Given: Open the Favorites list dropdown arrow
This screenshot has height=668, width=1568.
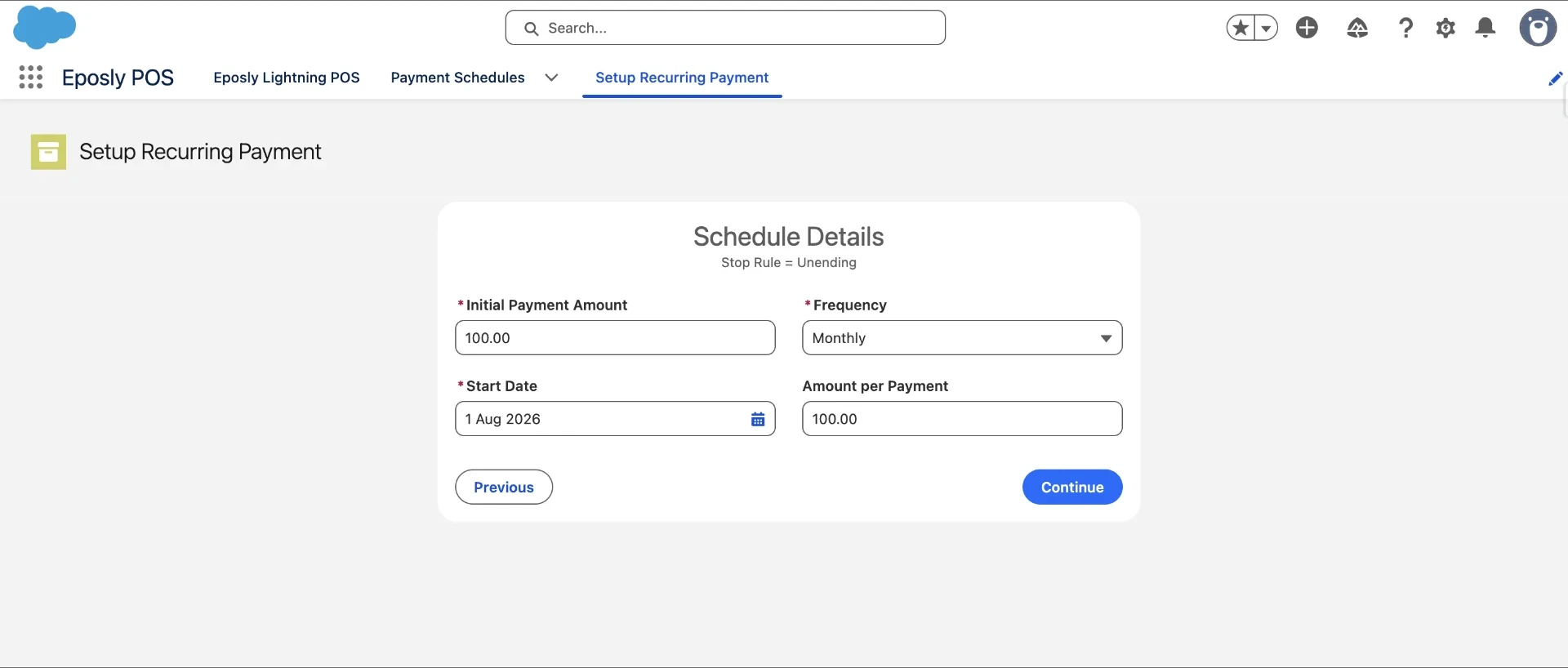Looking at the screenshot, I should [1266, 28].
